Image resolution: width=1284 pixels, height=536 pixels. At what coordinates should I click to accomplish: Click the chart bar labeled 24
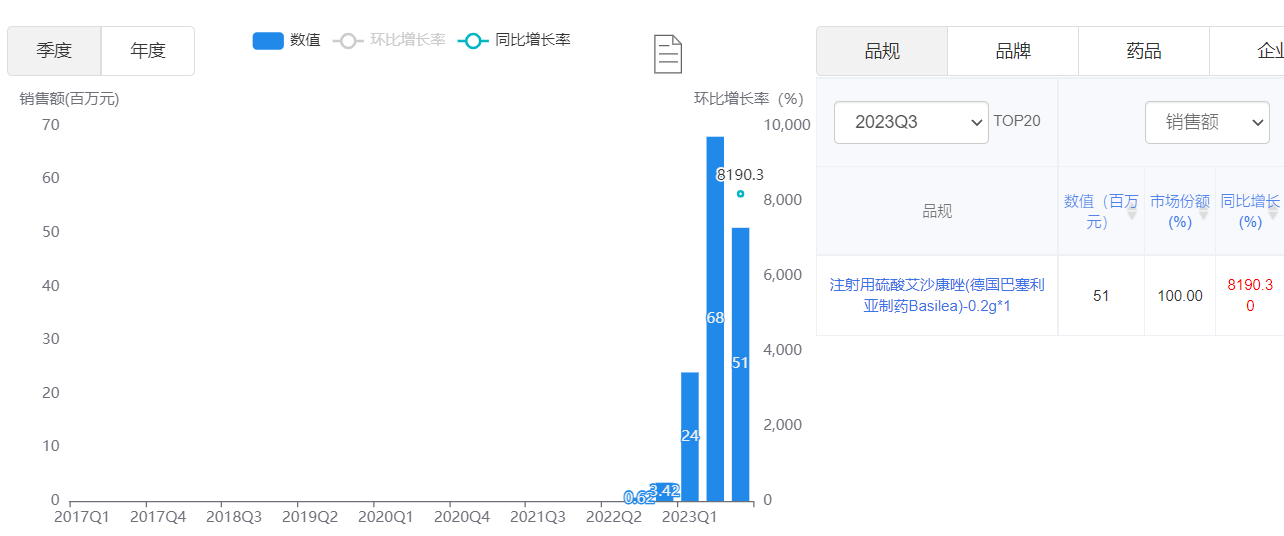(690, 435)
